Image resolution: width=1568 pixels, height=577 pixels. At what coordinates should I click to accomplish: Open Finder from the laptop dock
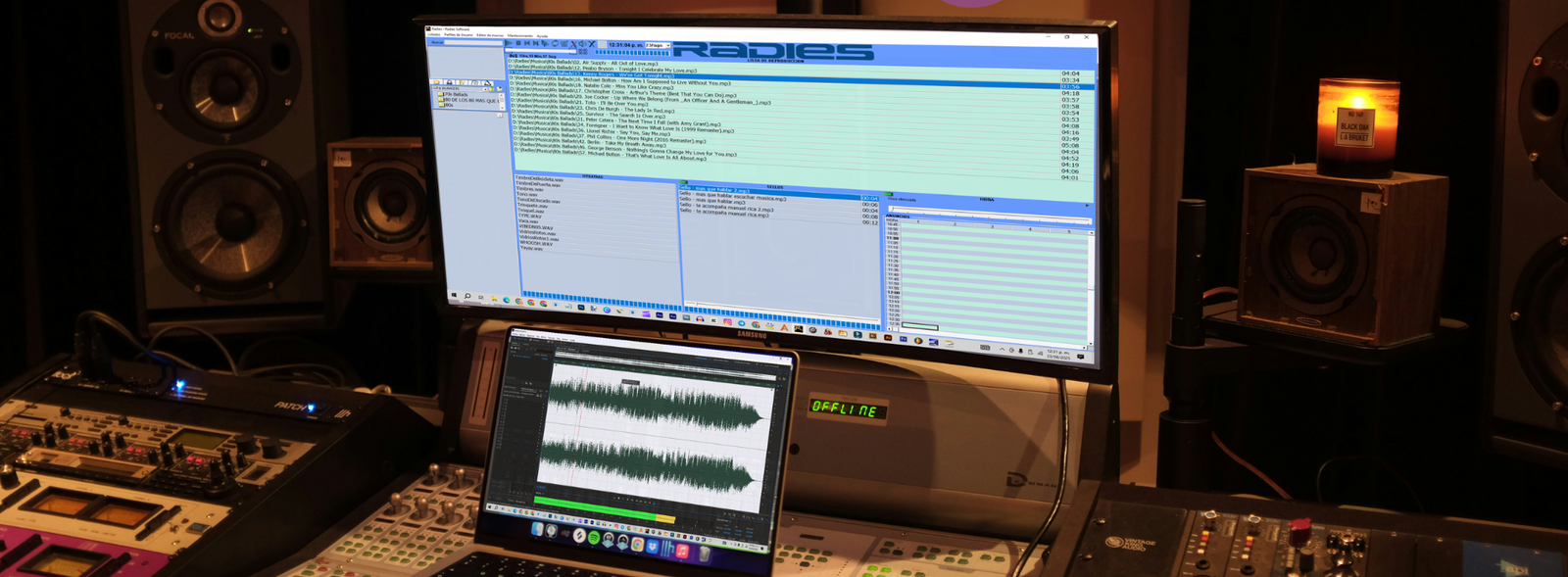(x=537, y=529)
